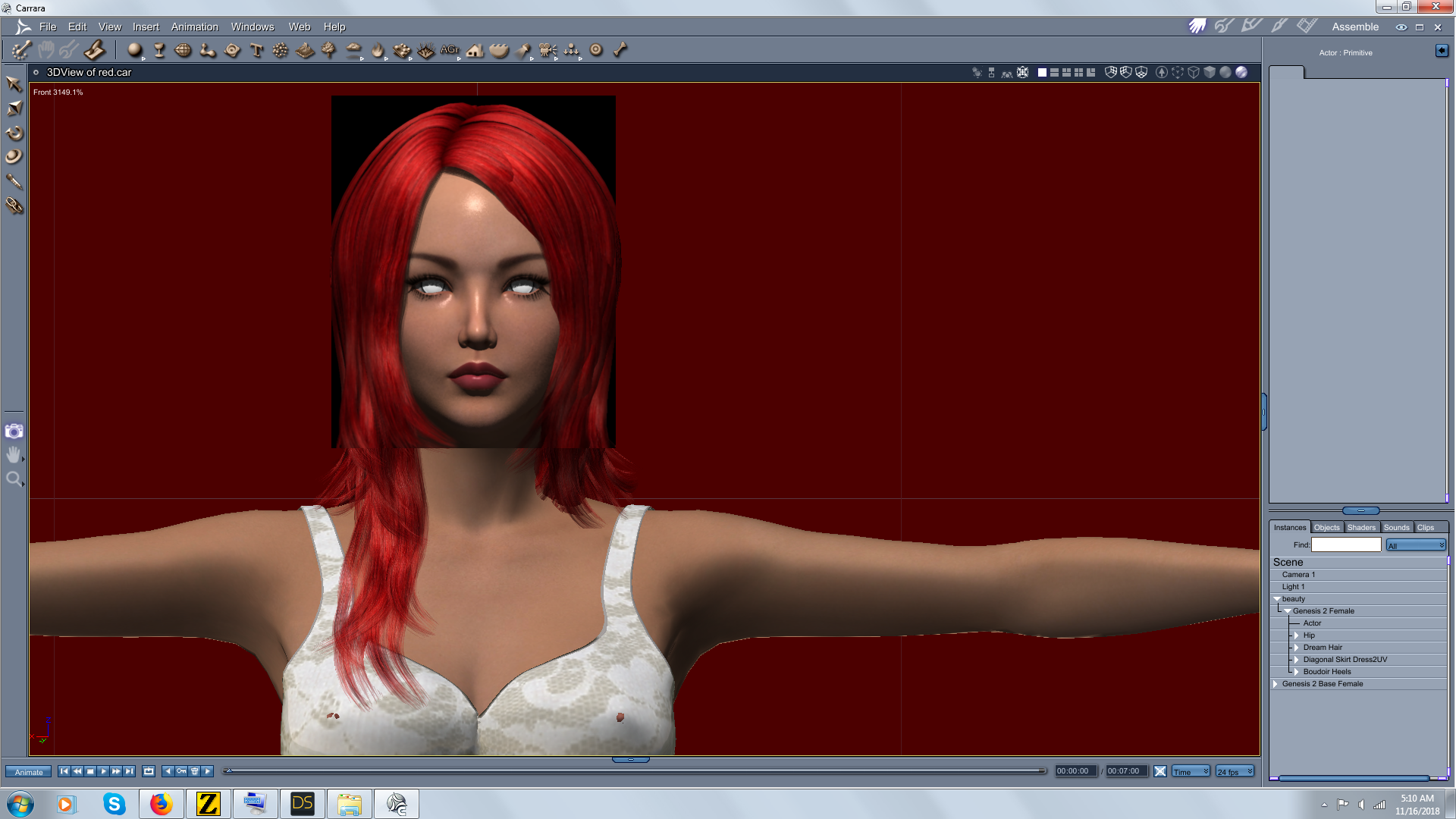
Task: Collapse the Genesis 2 Female node
Action: (x=1288, y=611)
